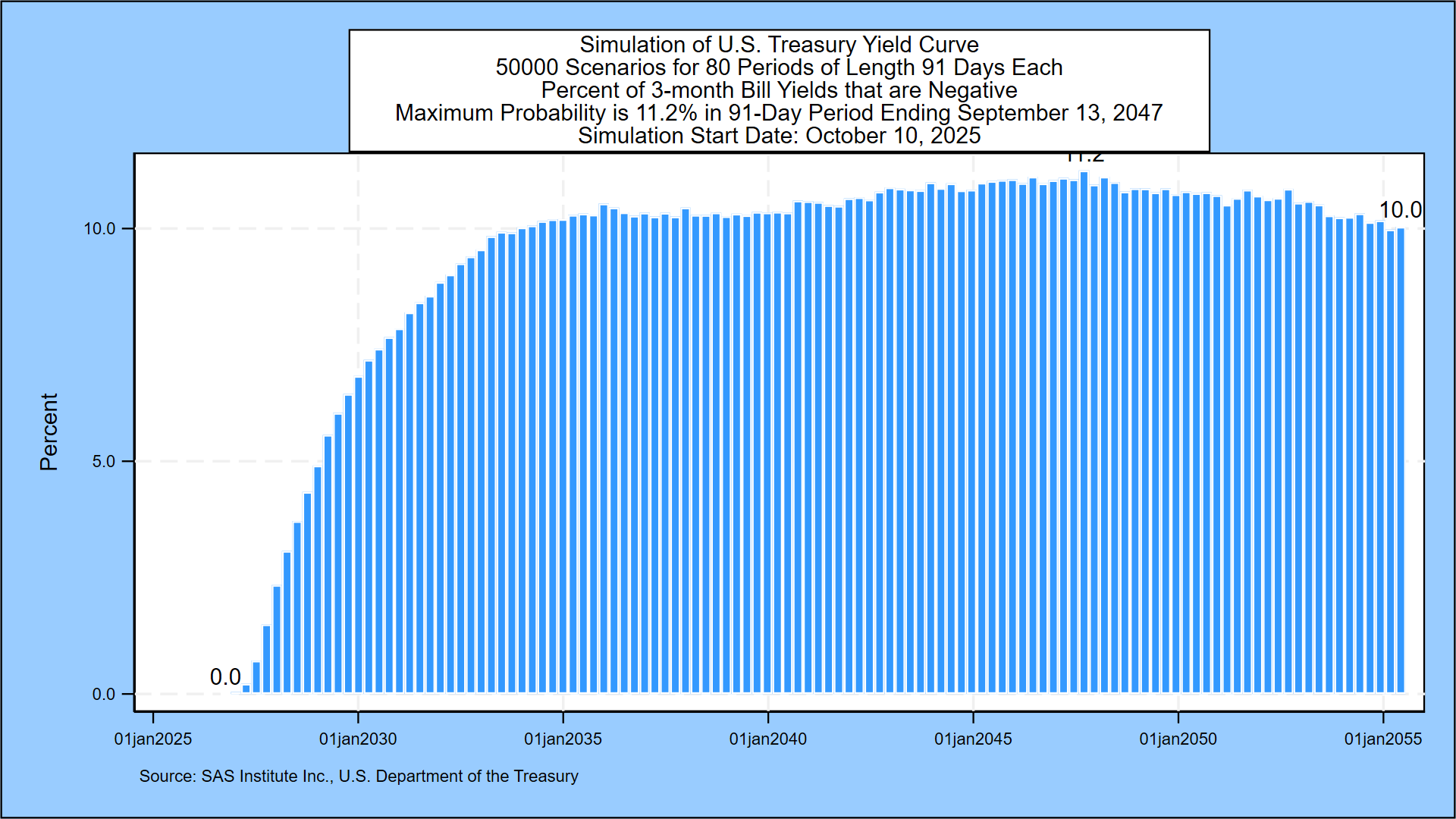The image size is (1456, 819).
Task: Click the 5.0 y-axis tick label
Action: point(104,462)
